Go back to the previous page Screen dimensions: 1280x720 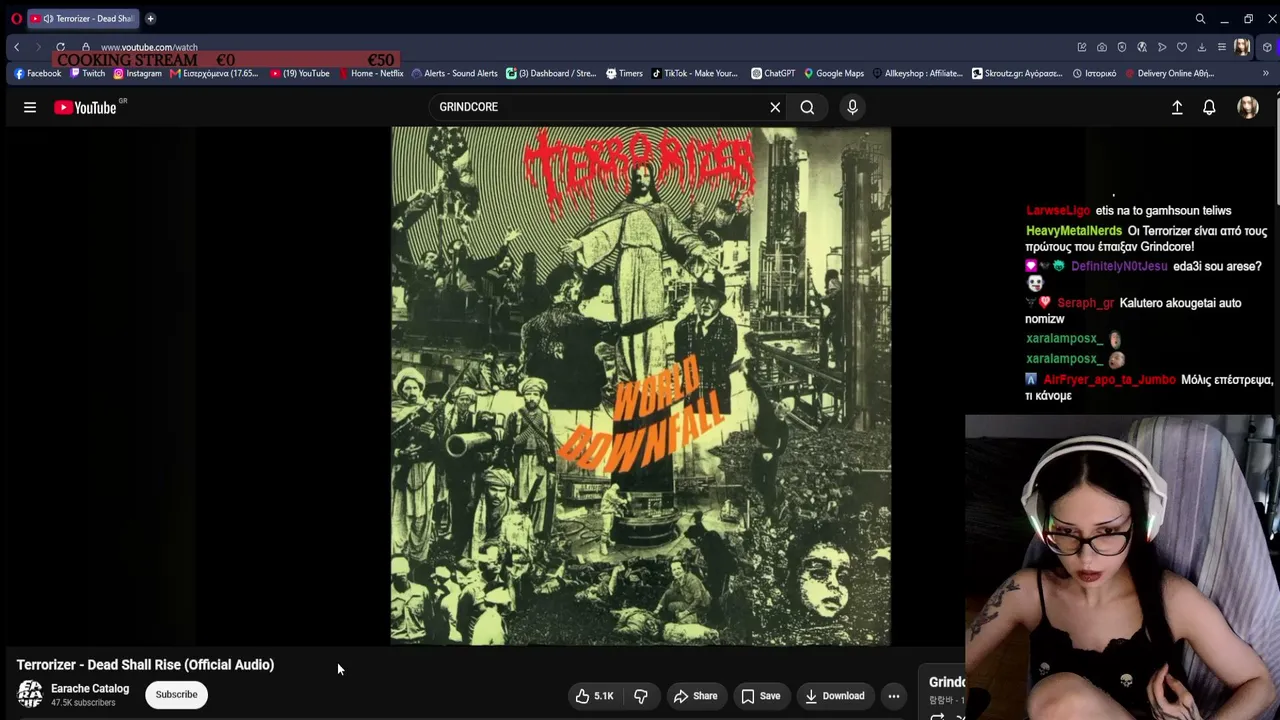click(16, 47)
